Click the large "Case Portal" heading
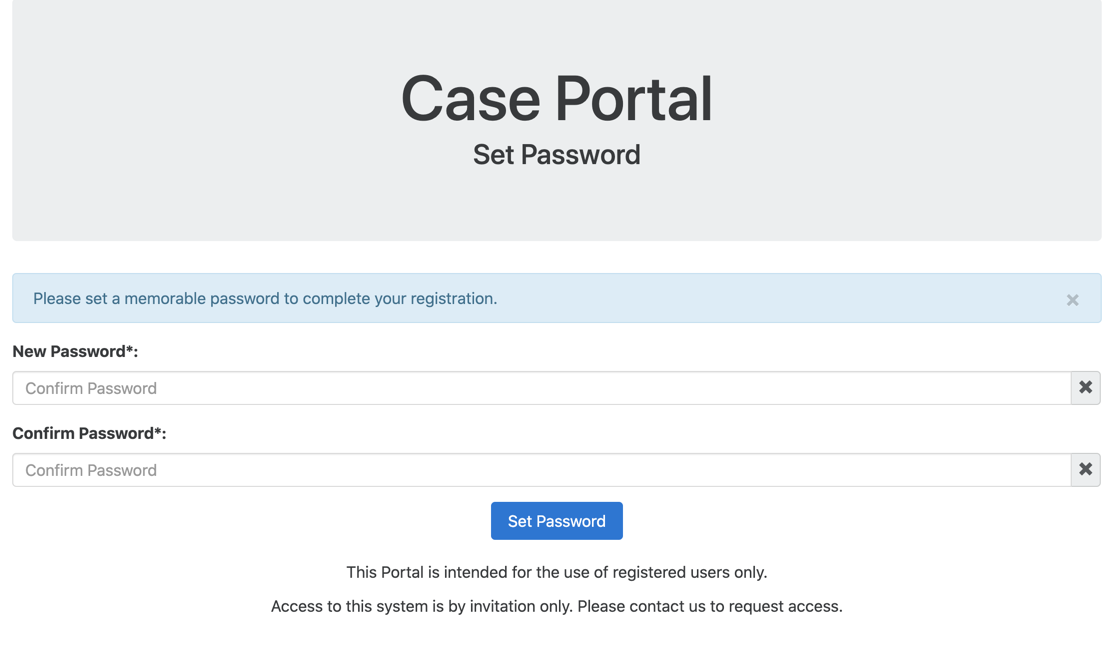Screen dimensions: 1114x647 (x=556, y=99)
